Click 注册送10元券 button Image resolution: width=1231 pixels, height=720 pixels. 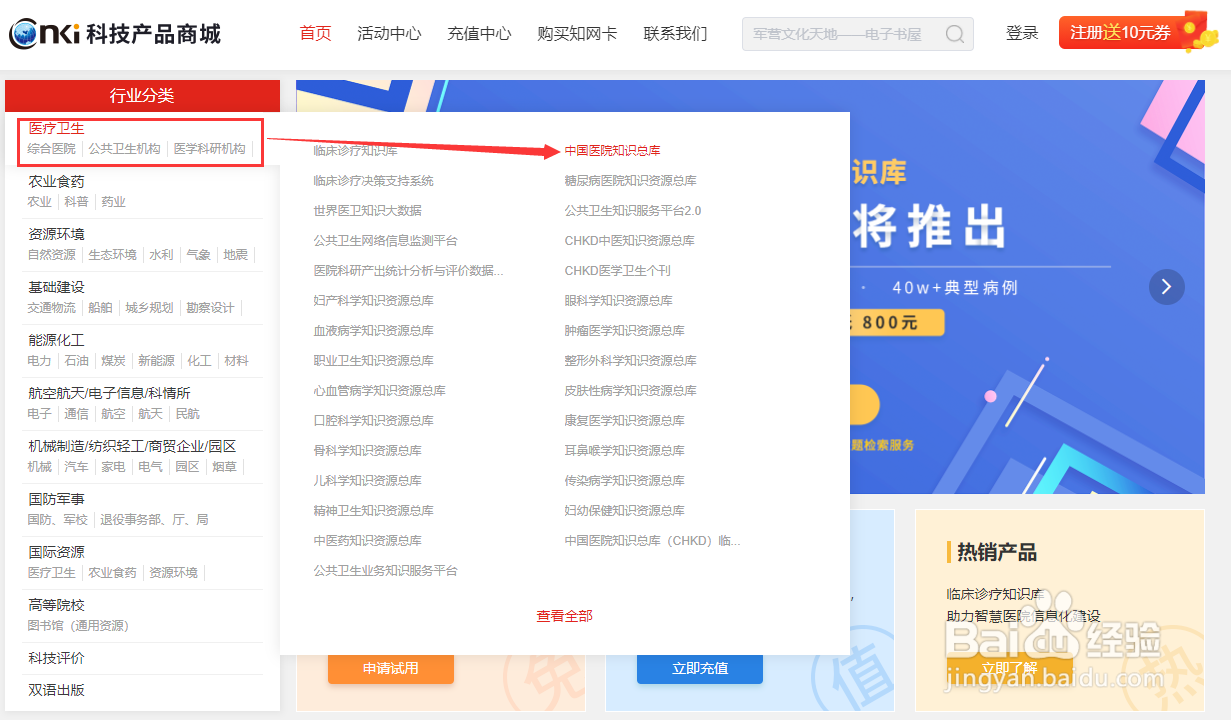tap(1120, 33)
